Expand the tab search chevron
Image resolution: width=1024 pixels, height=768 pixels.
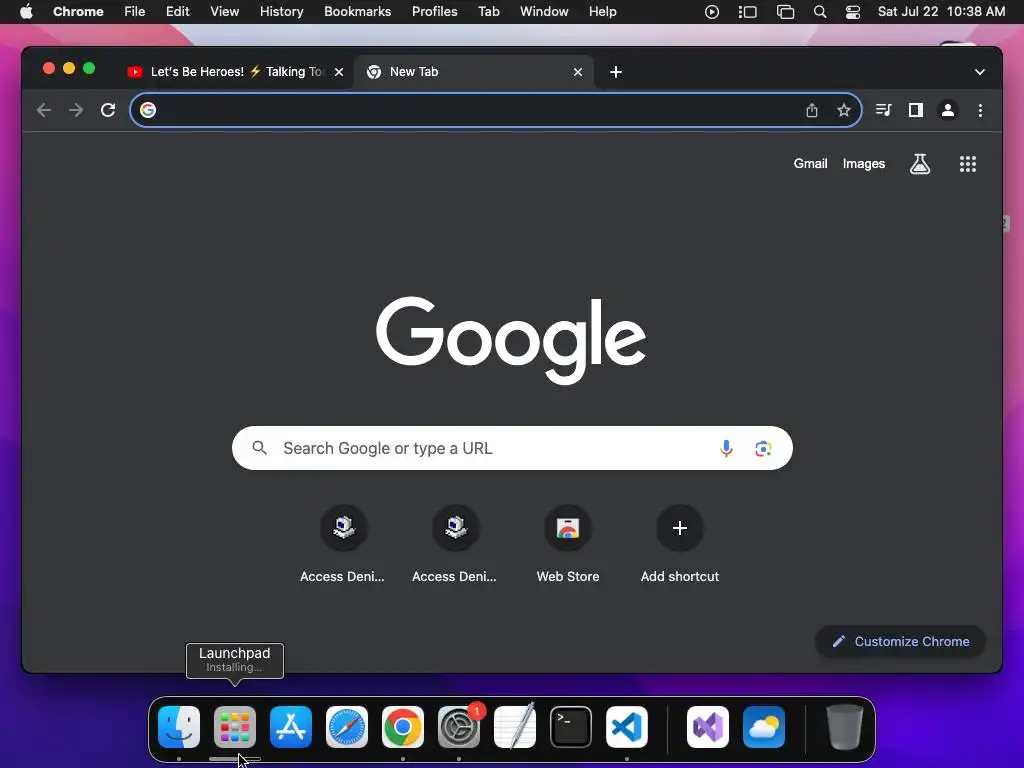point(980,72)
